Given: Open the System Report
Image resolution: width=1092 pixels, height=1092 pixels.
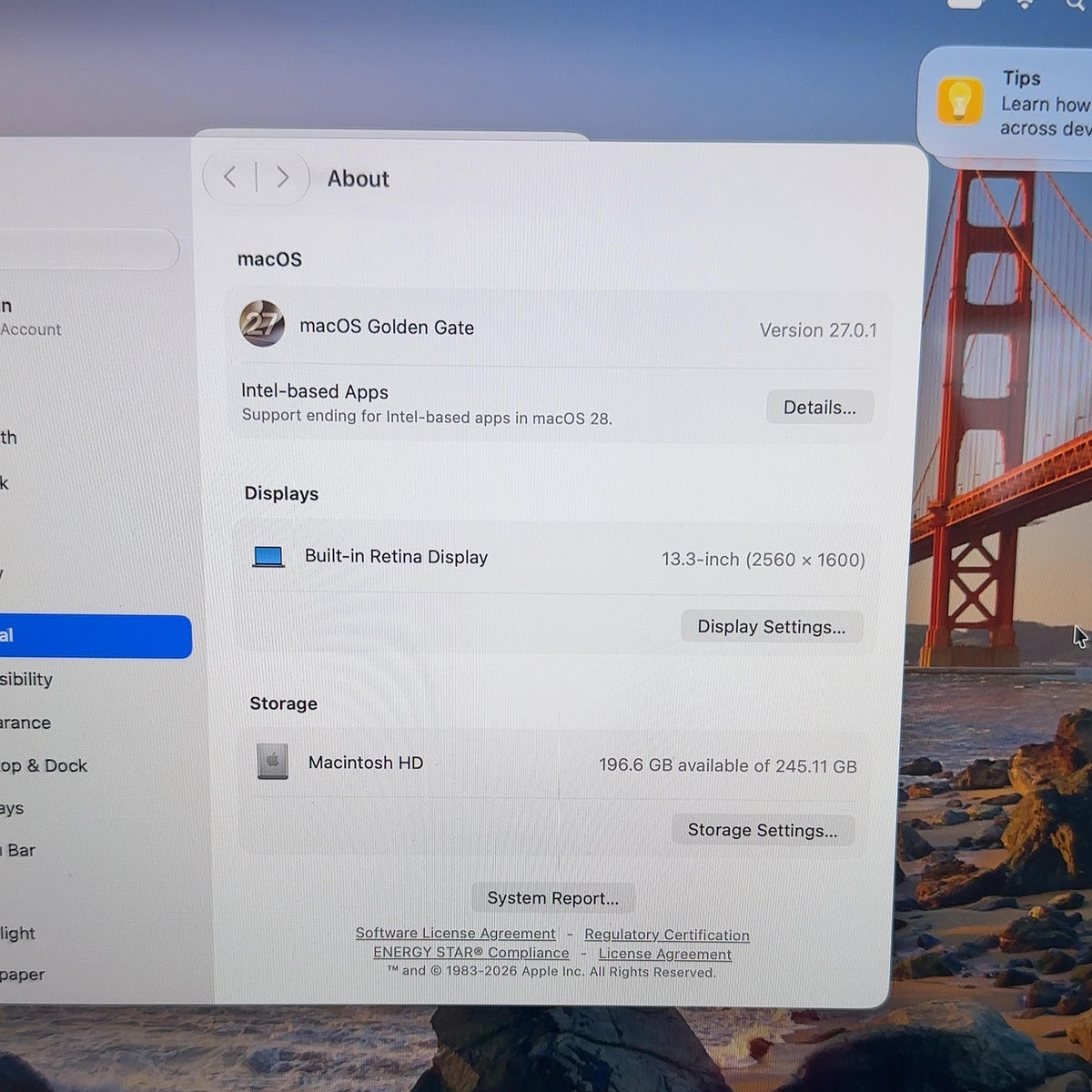Looking at the screenshot, I should 553,898.
